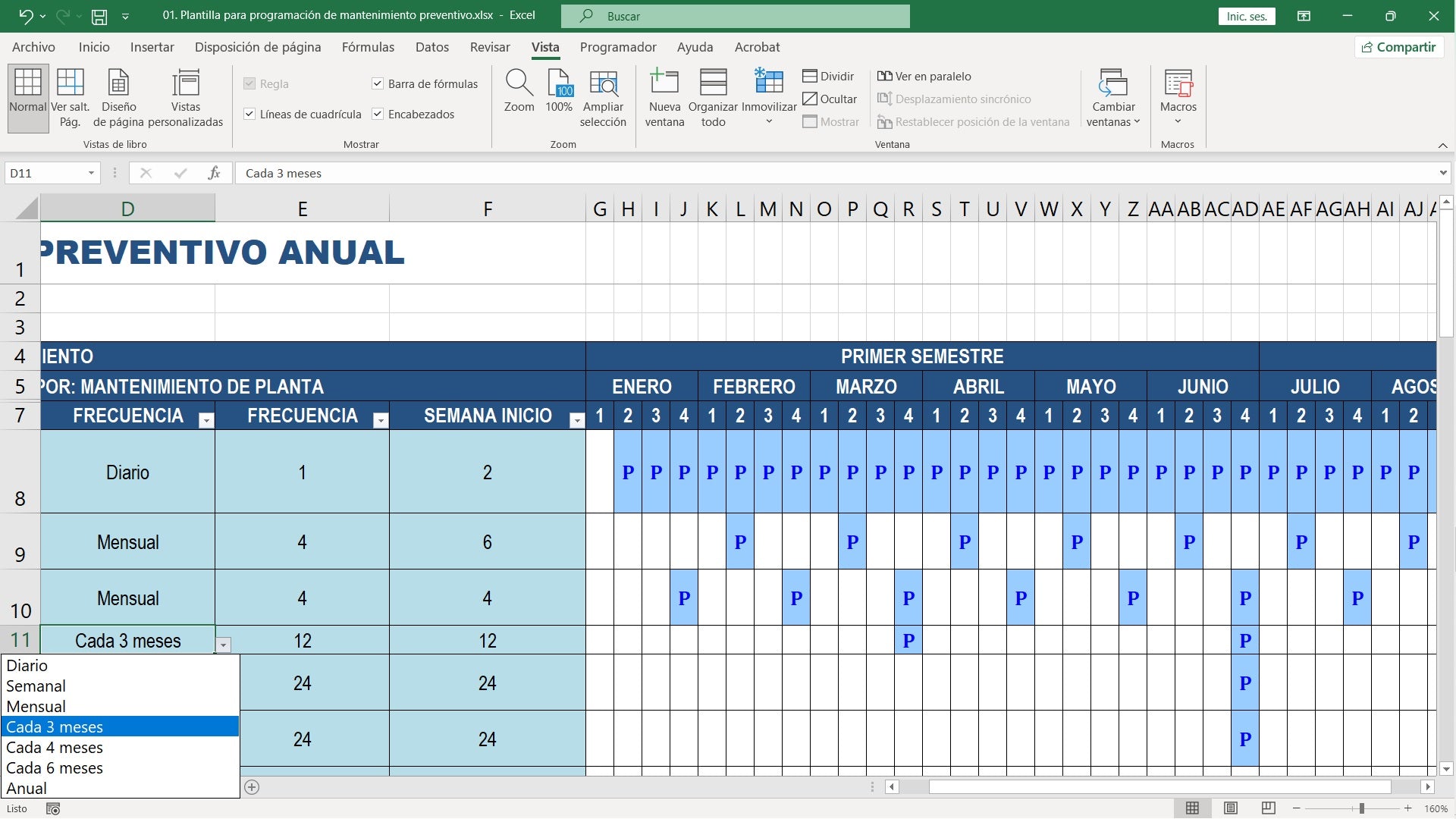The image size is (1456, 819).
Task: Click the Select All corner triangle
Action: coord(27,208)
